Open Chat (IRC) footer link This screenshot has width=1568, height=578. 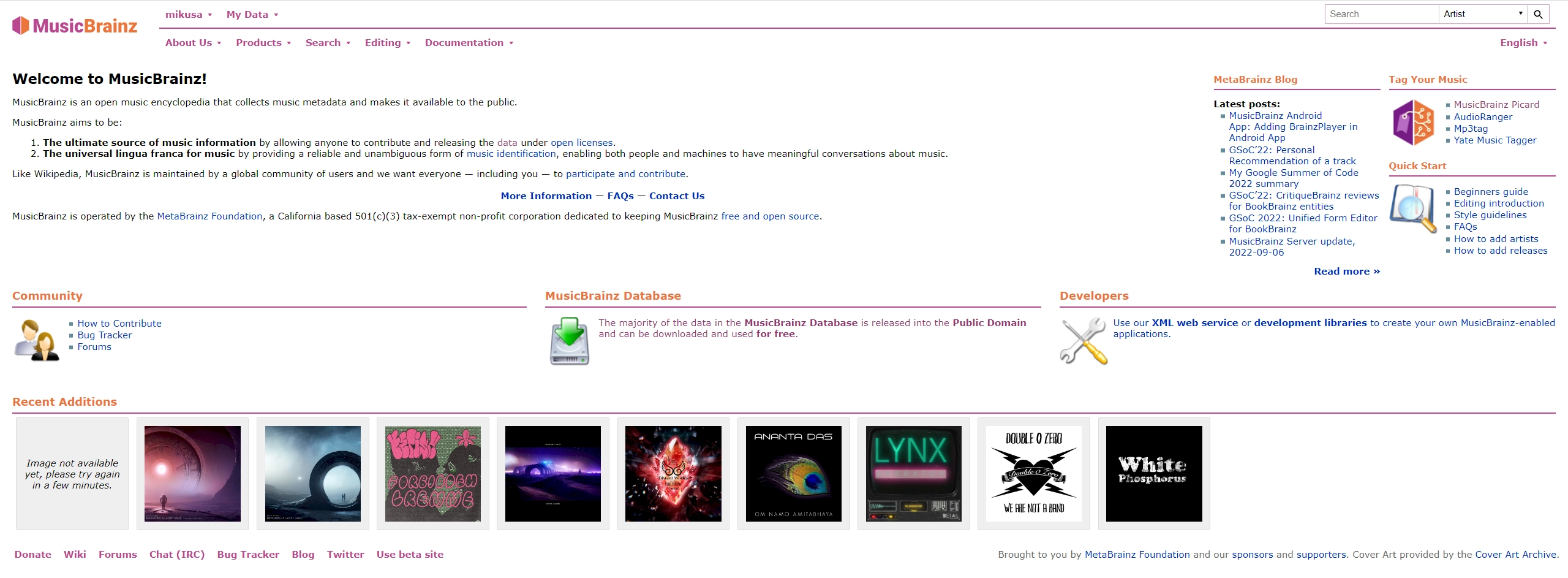(x=177, y=554)
